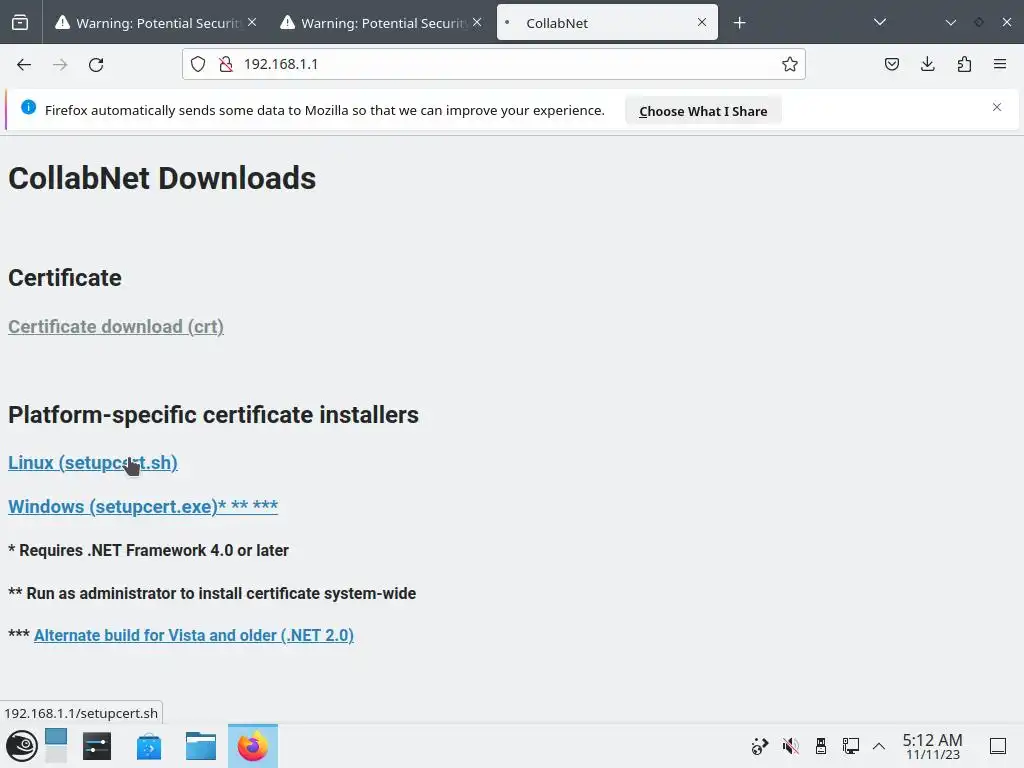
Task: Expand the list all tabs dropdown
Action: point(880,22)
